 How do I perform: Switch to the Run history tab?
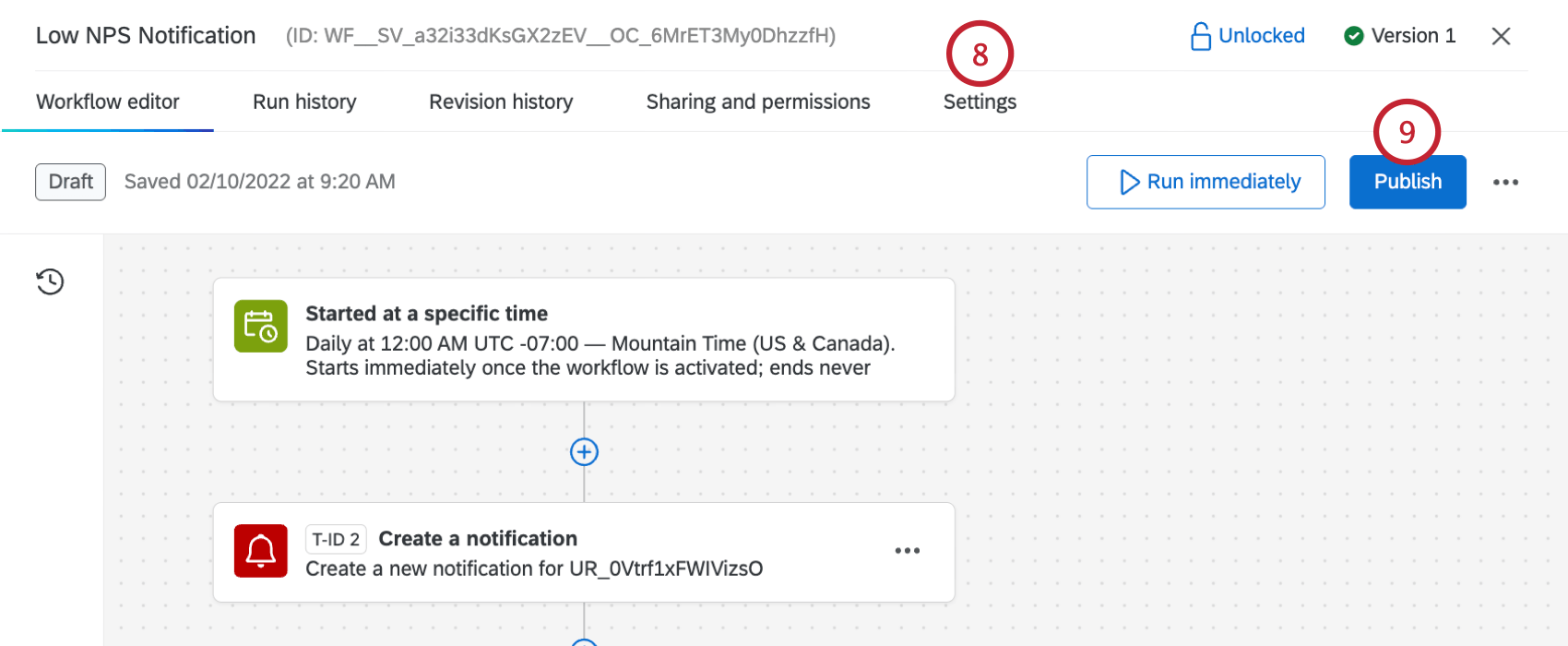pos(304,102)
